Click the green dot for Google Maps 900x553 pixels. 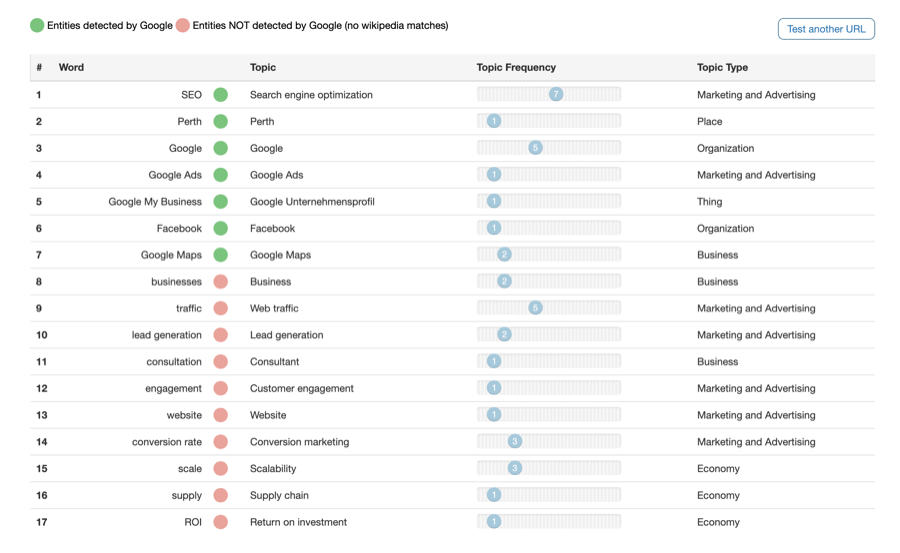coord(220,255)
